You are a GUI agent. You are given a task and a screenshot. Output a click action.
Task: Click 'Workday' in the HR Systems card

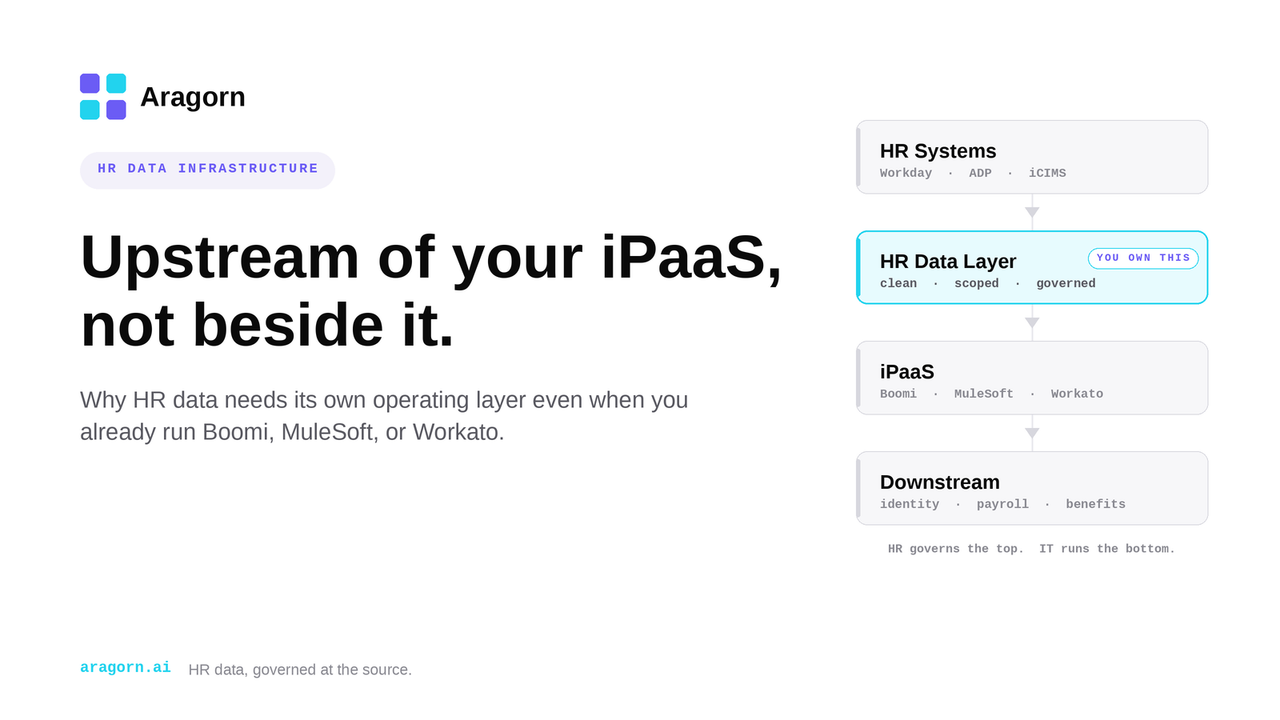pyautogui.click(x=906, y=174)
